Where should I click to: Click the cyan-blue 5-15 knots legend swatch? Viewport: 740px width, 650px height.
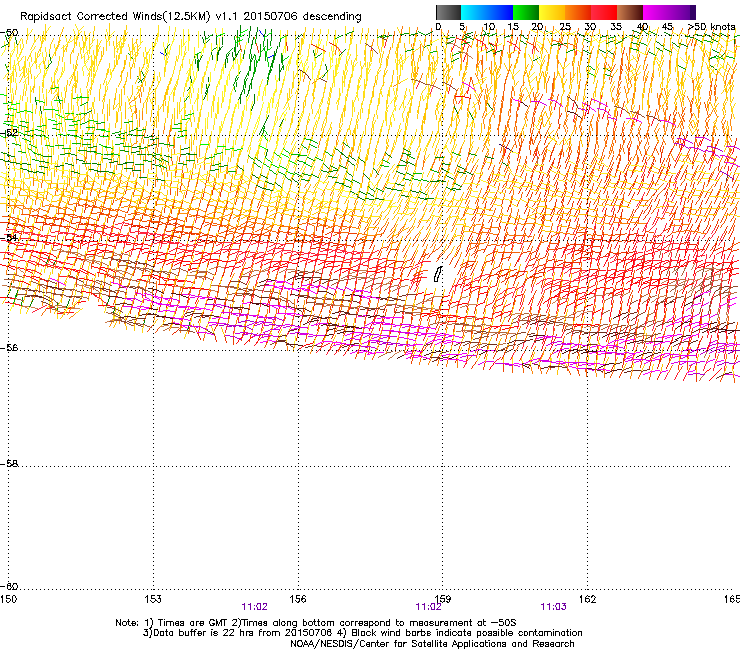point(487,12)
